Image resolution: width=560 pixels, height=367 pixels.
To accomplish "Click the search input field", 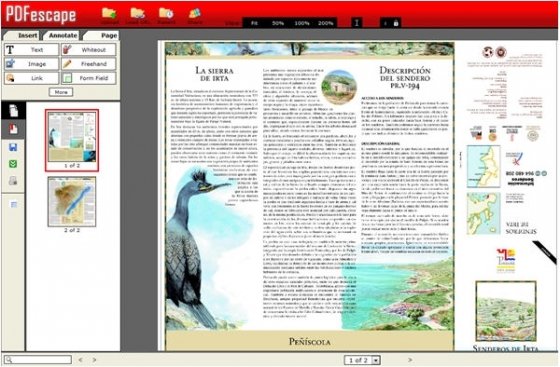I will point(38,360).
